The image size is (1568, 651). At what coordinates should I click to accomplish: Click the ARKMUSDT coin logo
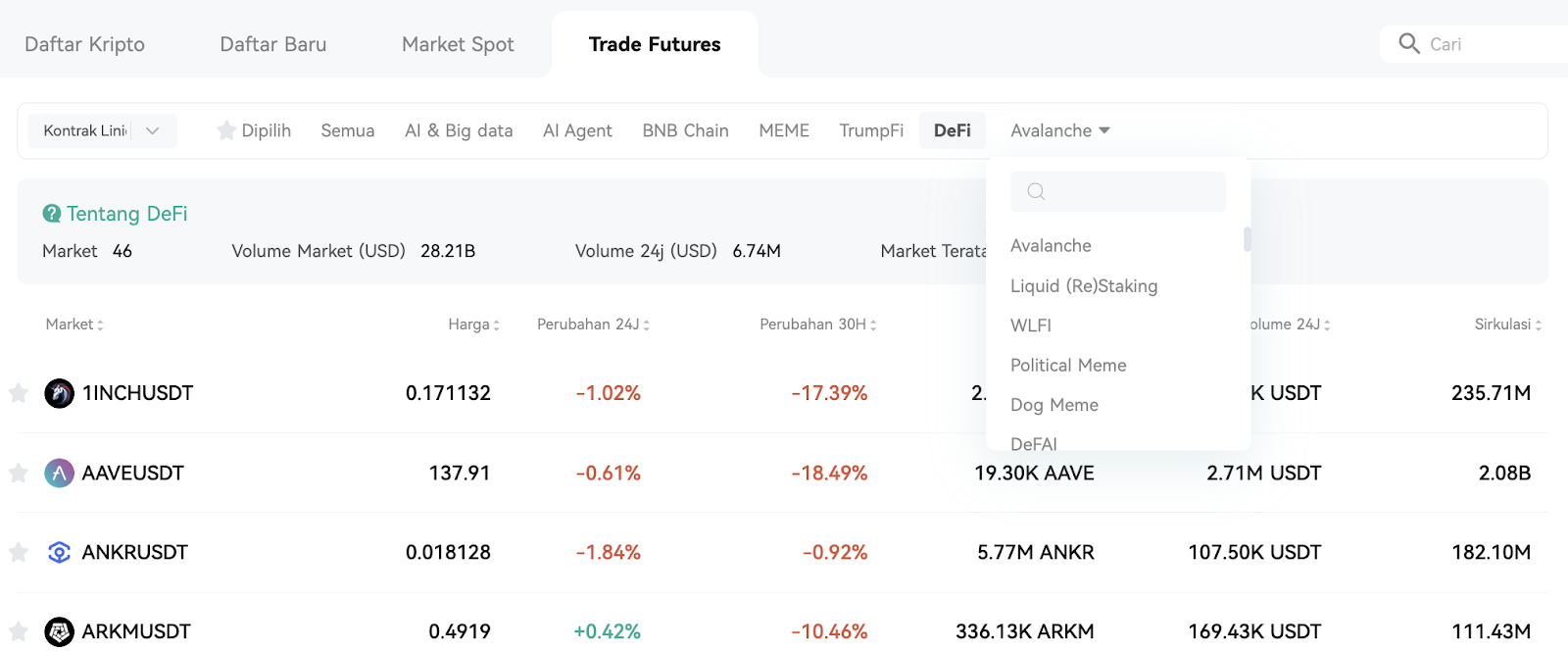(60, 632)
